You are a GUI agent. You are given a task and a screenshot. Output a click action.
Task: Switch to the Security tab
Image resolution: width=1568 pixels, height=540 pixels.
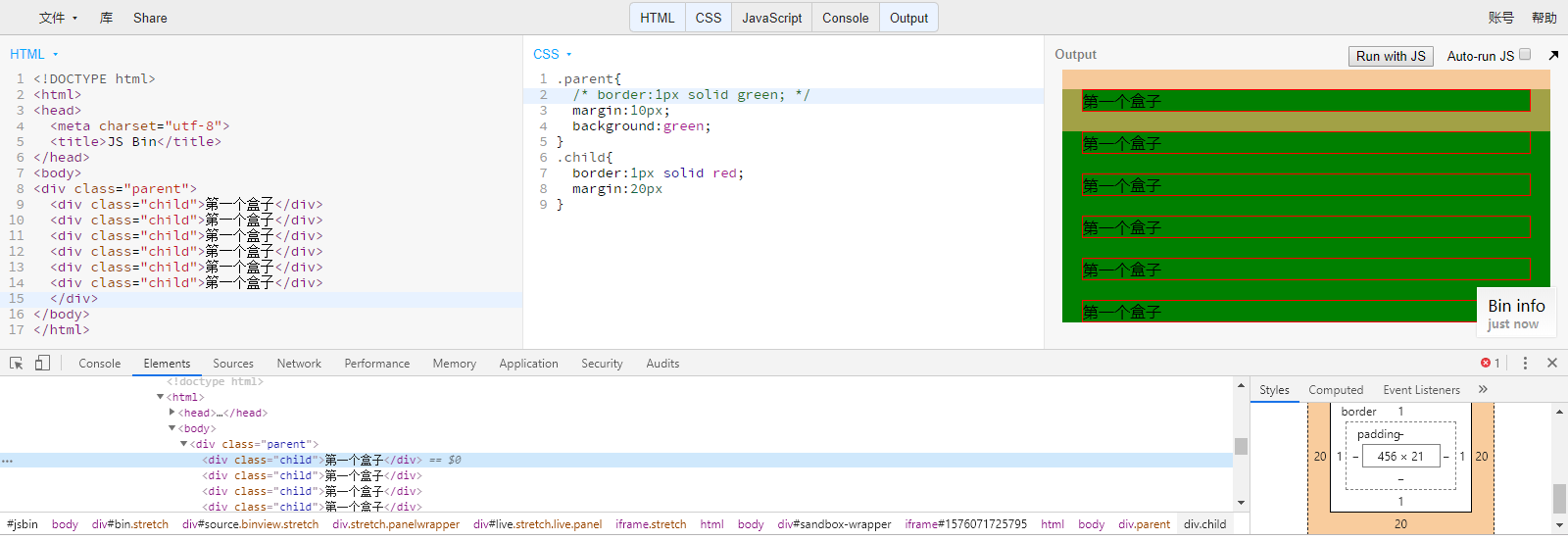pyautogui.click(x=602, y=363)
